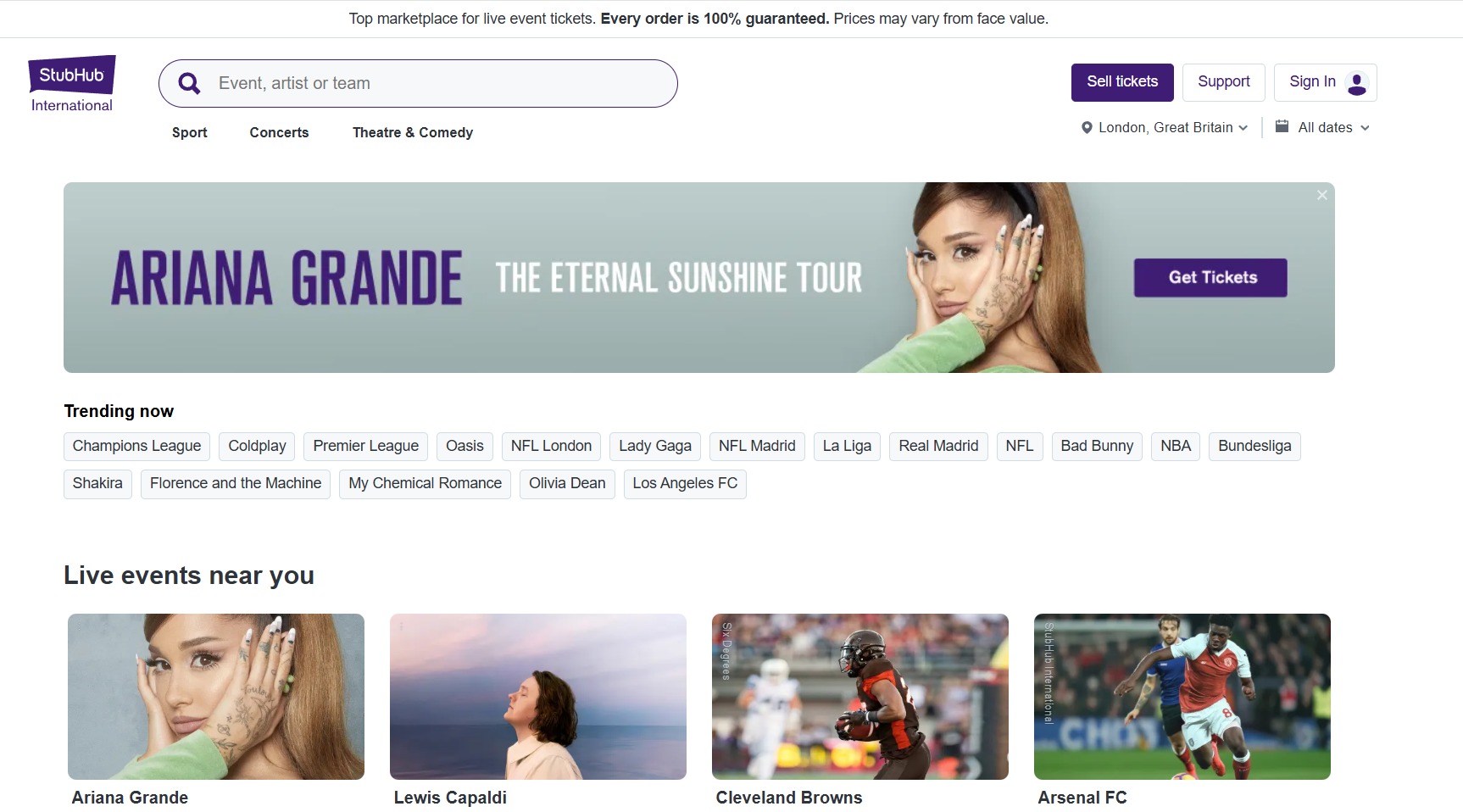
Task: Select the Florence and the Machine tag
Action: (235, 483)
